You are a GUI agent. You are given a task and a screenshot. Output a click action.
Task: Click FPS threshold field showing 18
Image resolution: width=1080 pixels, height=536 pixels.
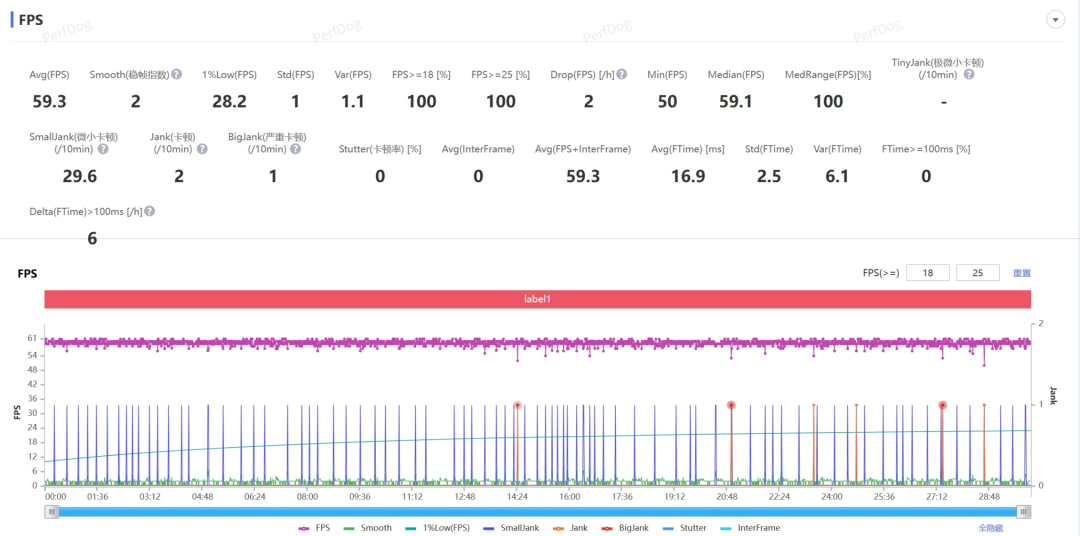[x=927, y=273]
